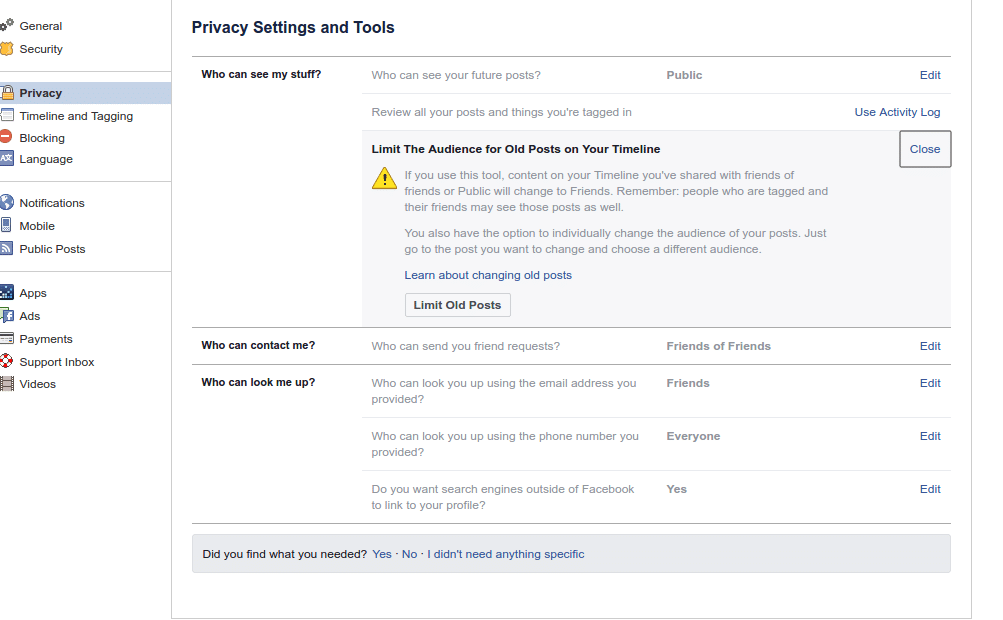The image size is (1003, 620).
Task: Click the red Blocking icon
Action: (6, 136)
